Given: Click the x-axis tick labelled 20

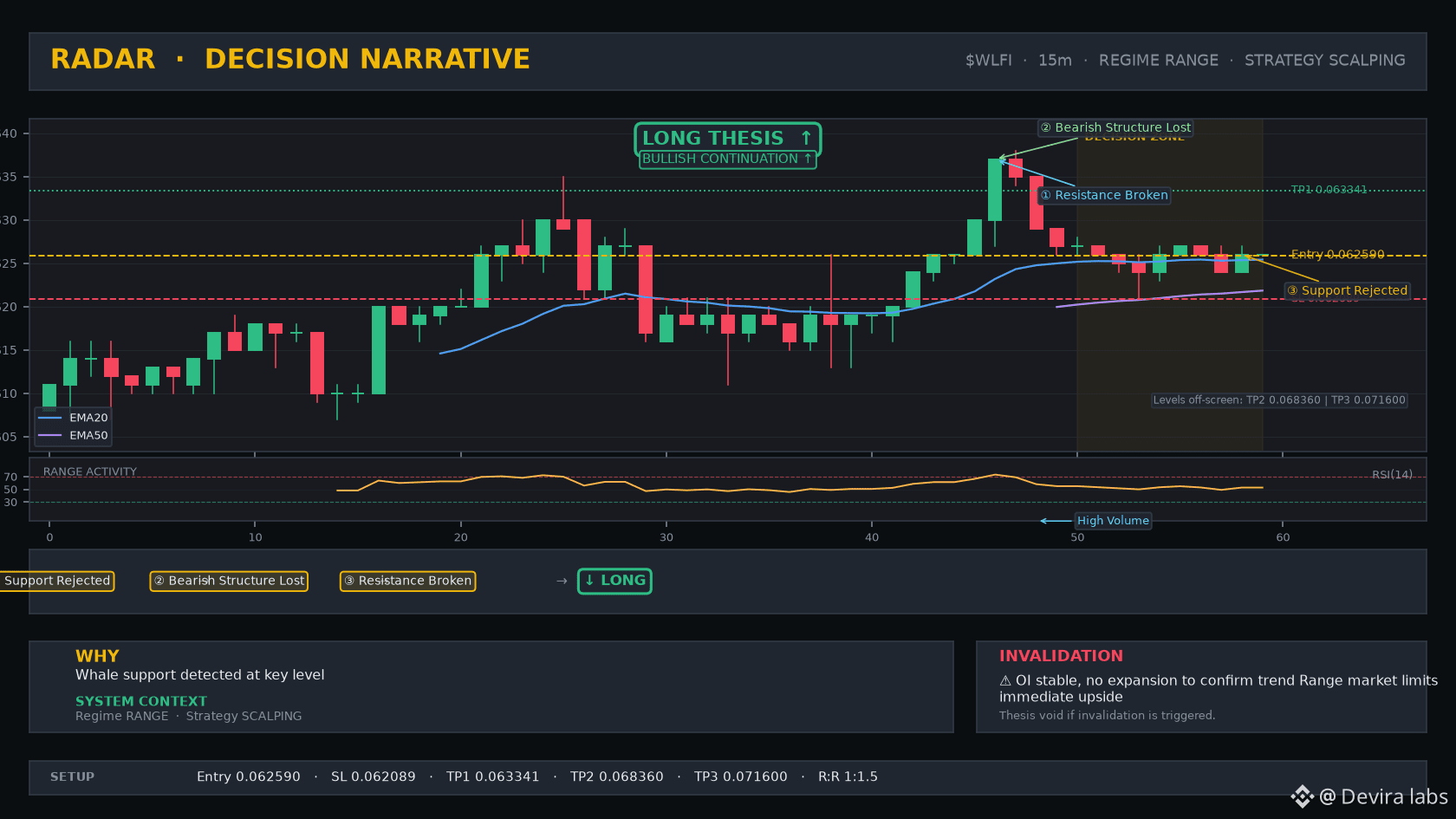Looking at the screenshot, I should click(460, 537).
